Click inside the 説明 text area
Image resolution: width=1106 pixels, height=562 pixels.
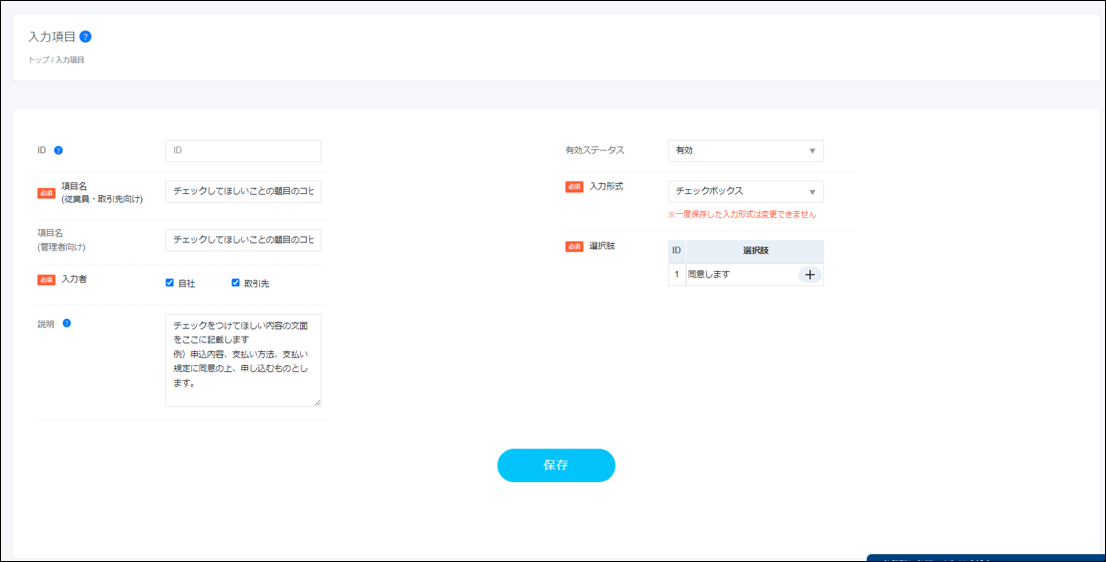click(243, 360)
